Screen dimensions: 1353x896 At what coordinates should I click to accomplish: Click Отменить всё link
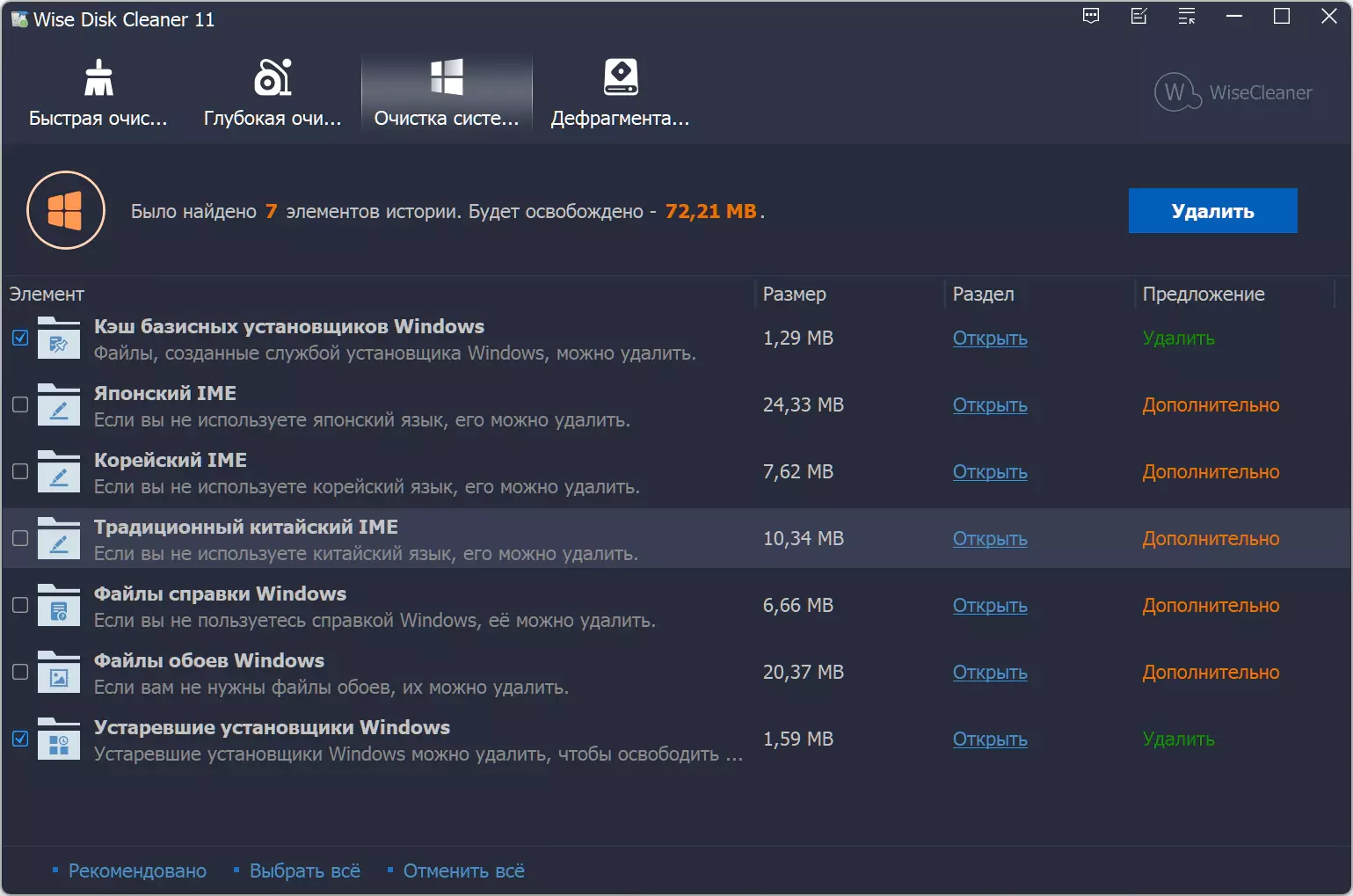click(x=464, y=871)
